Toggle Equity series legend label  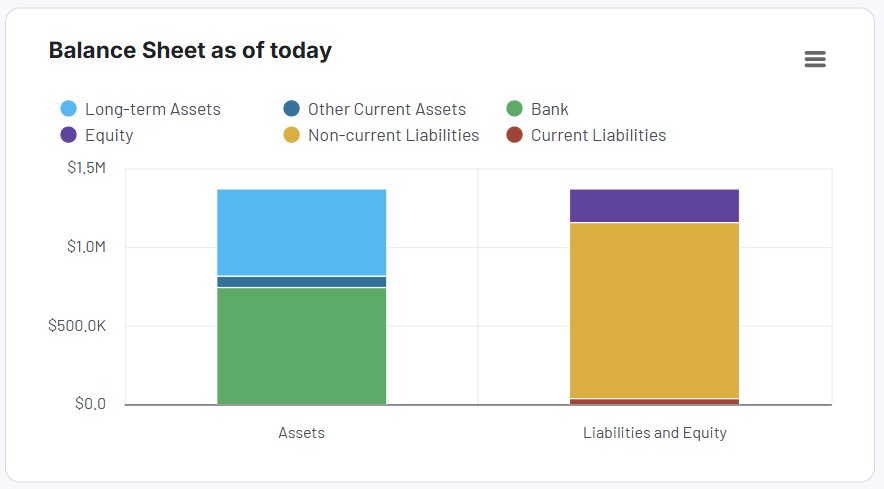click(x=109, y=135)
